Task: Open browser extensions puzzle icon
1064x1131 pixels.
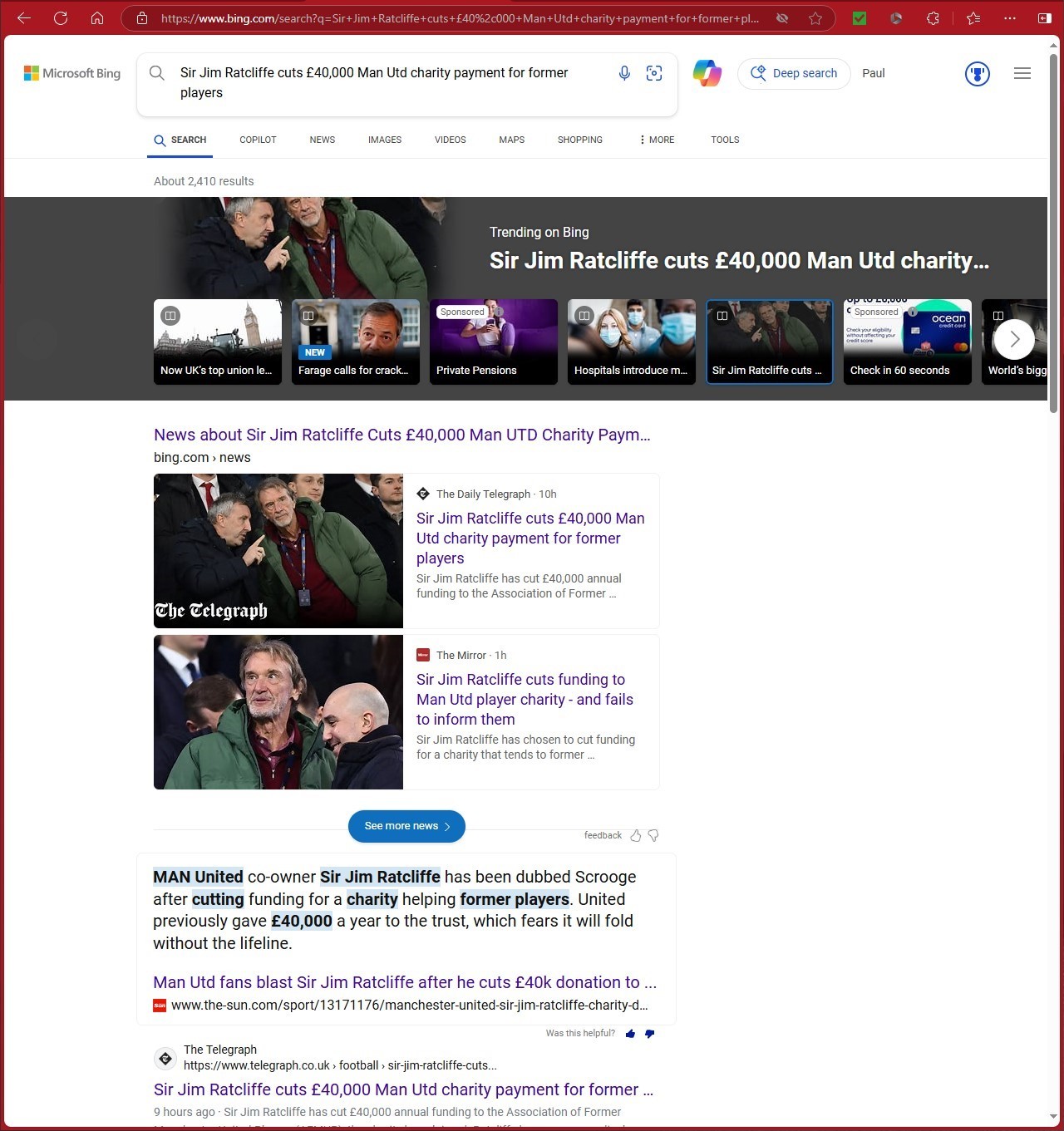Action: (933, 17)
